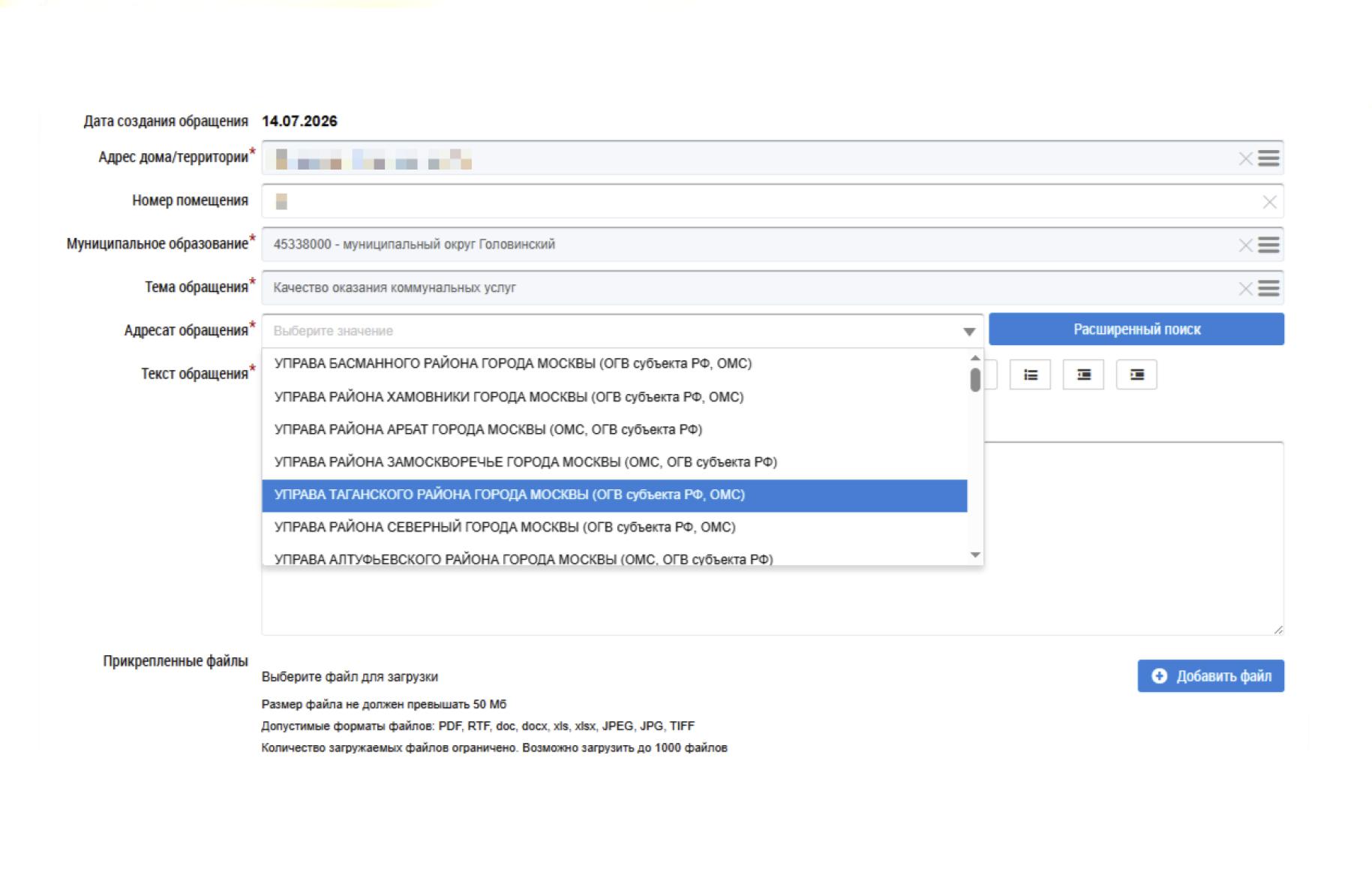The height and width of the screenshot is (869, 1372).
Task: Open the Тема обращения list icon
Action: (x=1268, y=288)
